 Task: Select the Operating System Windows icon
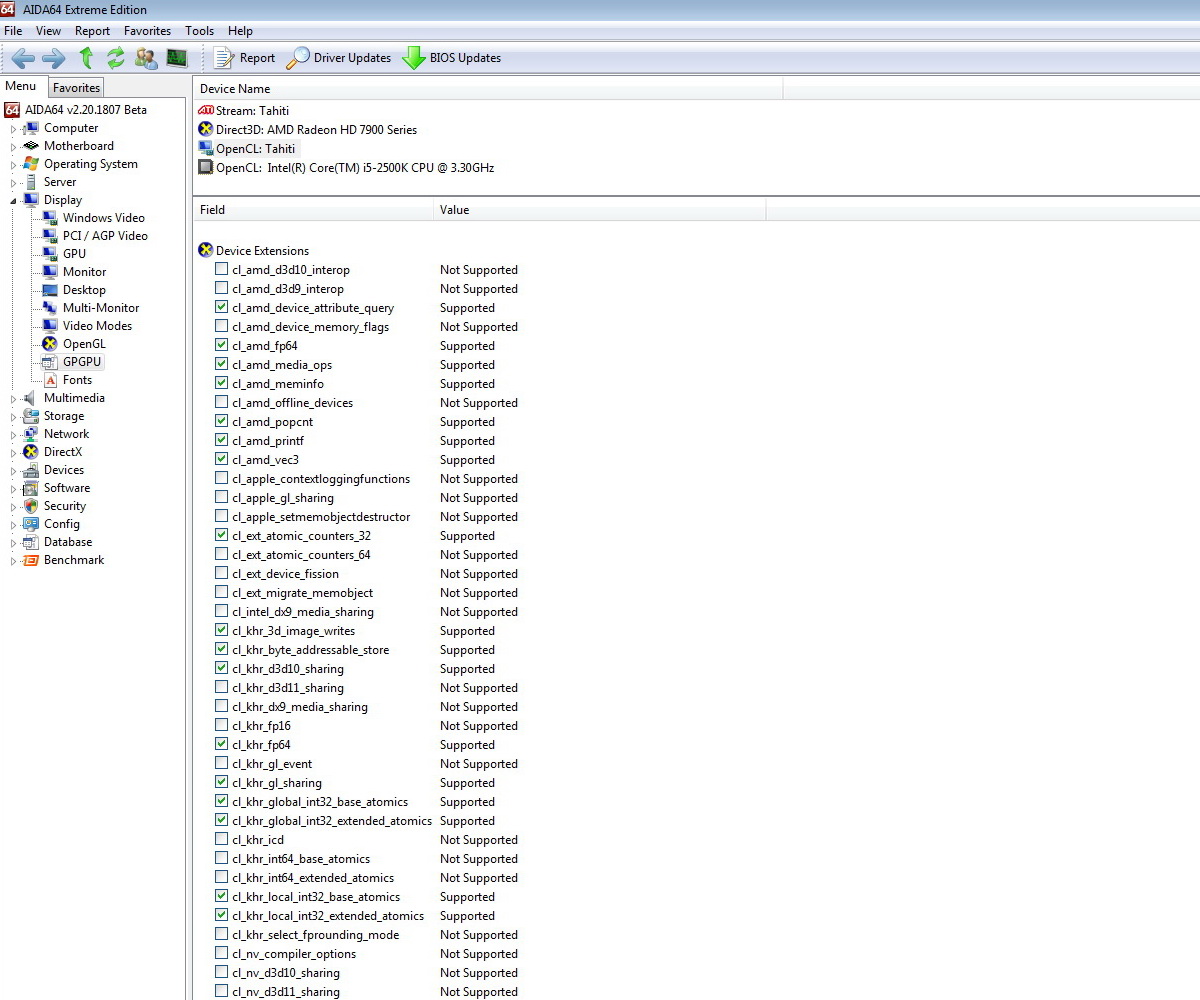[31, 164]
